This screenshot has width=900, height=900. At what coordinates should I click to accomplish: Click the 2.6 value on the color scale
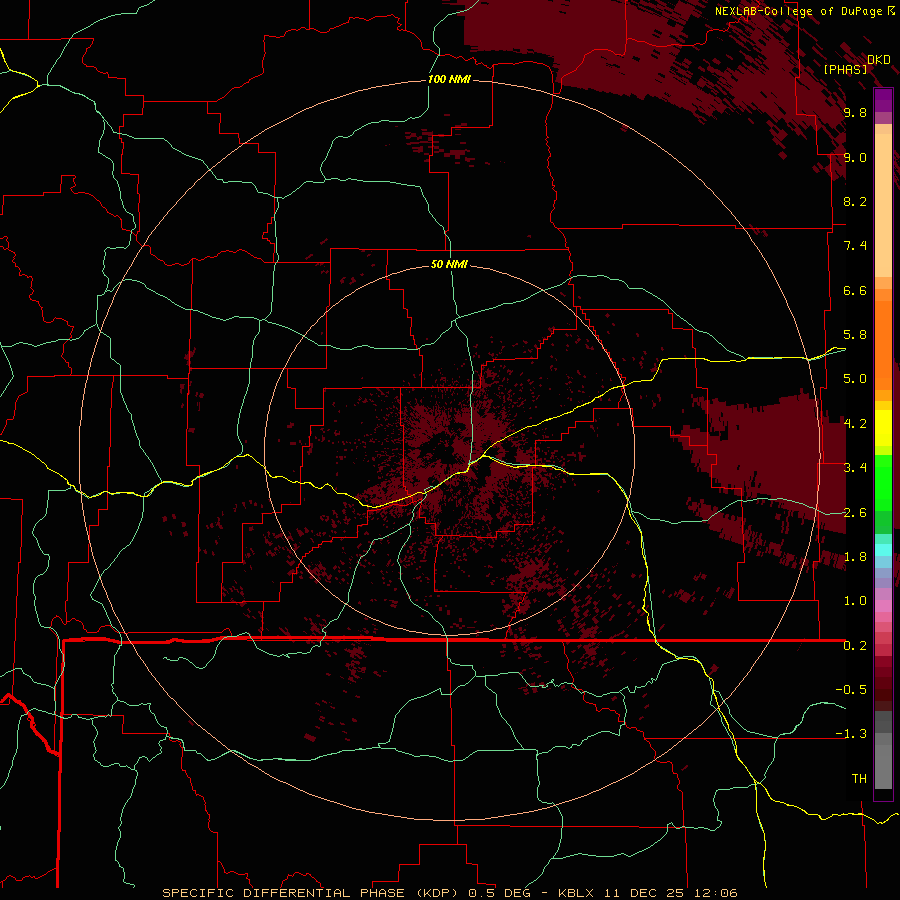855,513
